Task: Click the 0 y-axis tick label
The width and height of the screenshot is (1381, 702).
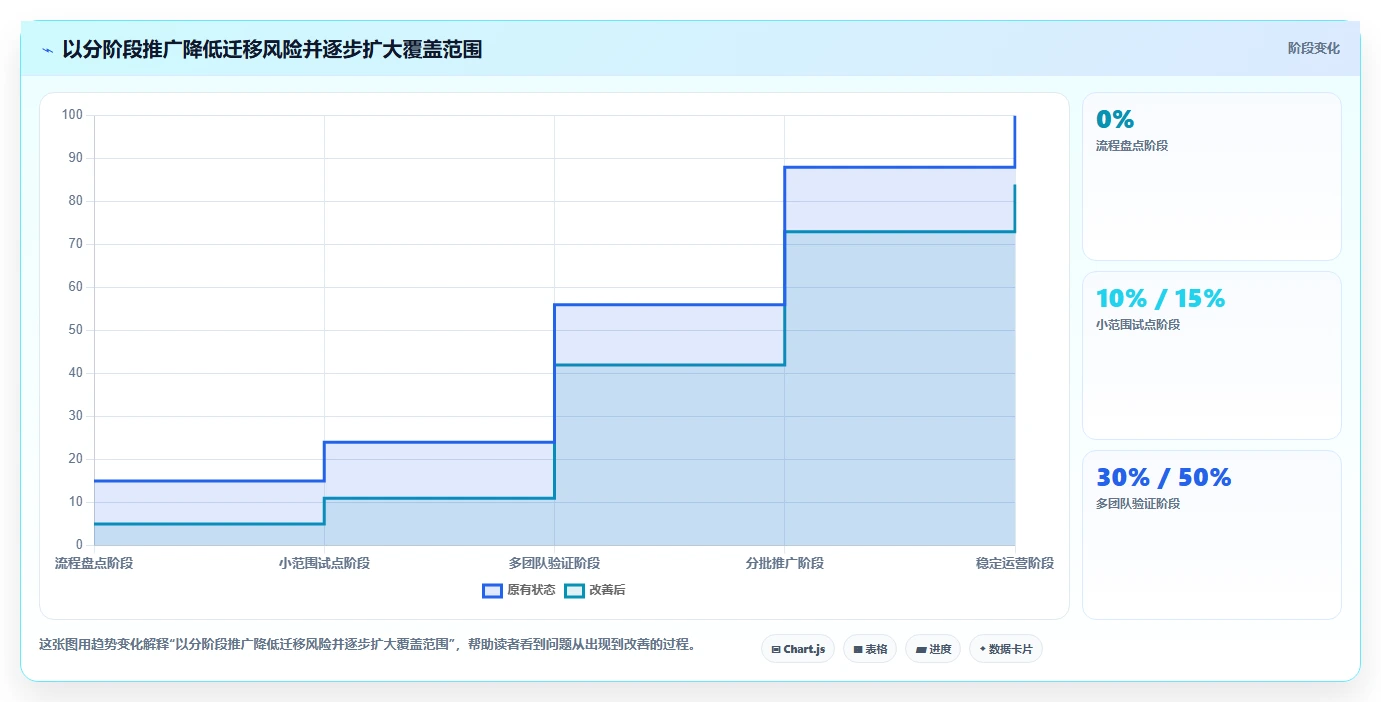Action: (79, 545)
